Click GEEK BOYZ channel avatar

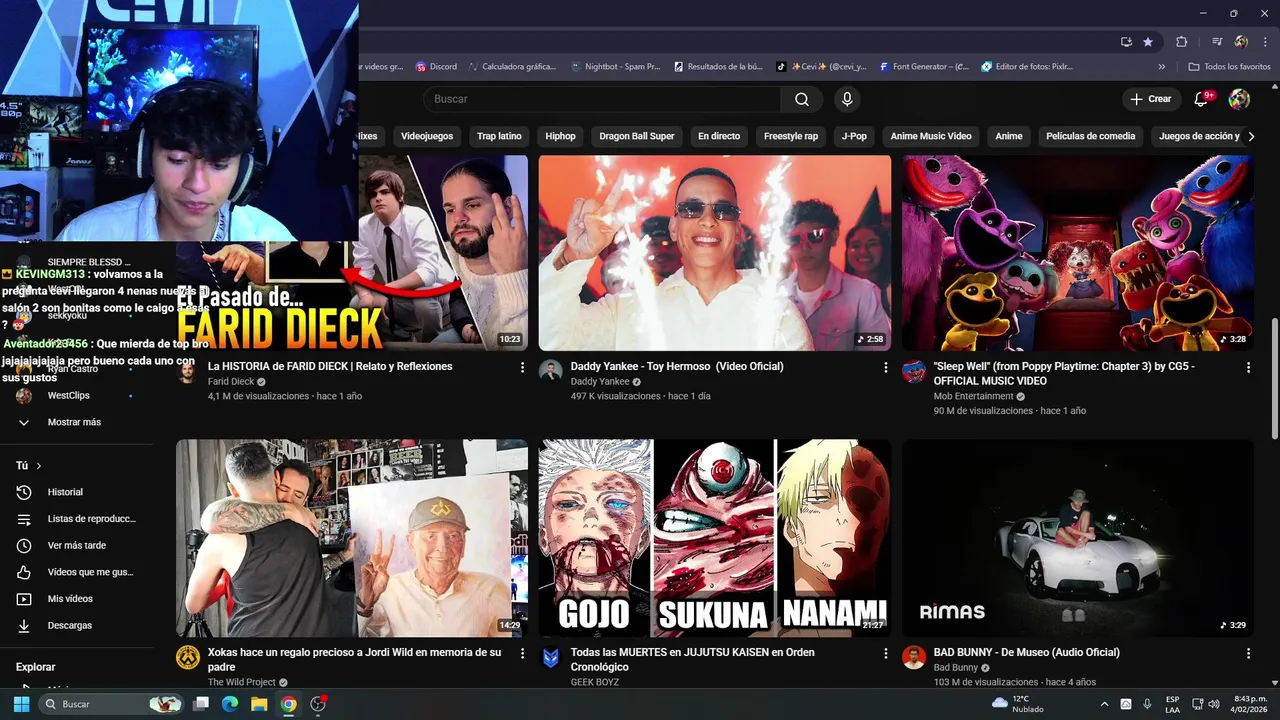click(551, 657)
